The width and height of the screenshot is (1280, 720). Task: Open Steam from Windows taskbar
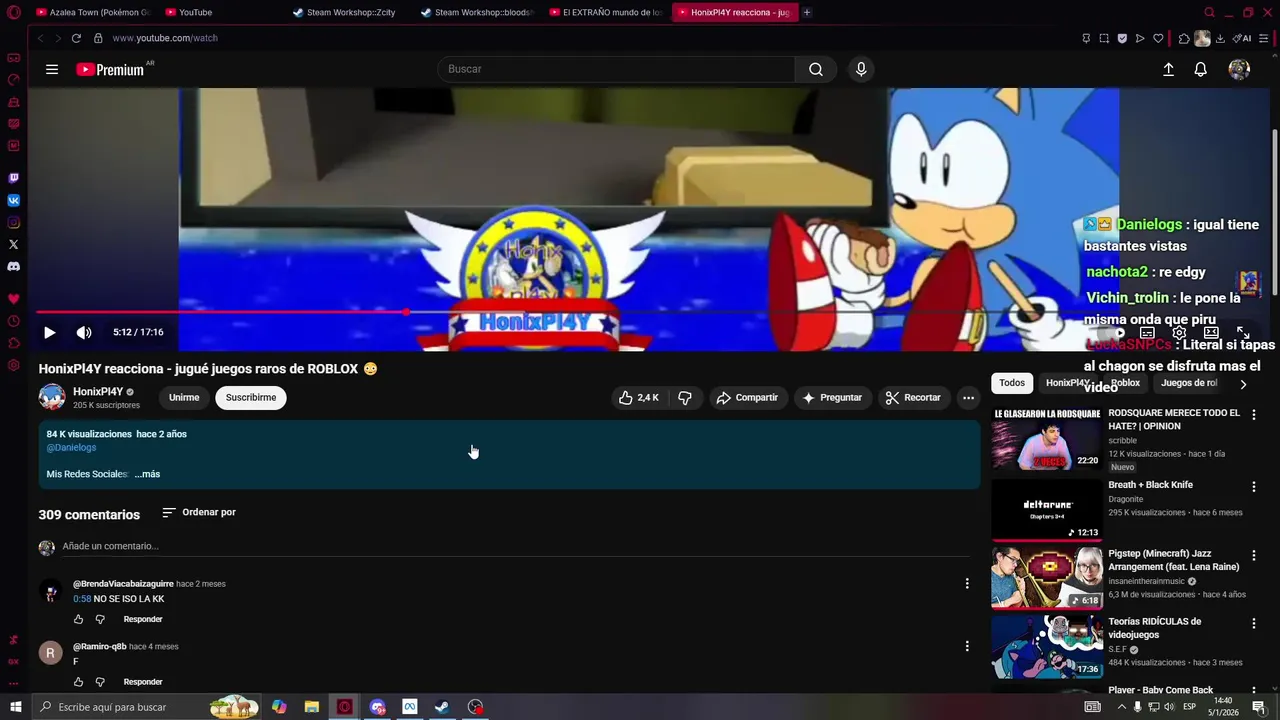tap(441, 707)
